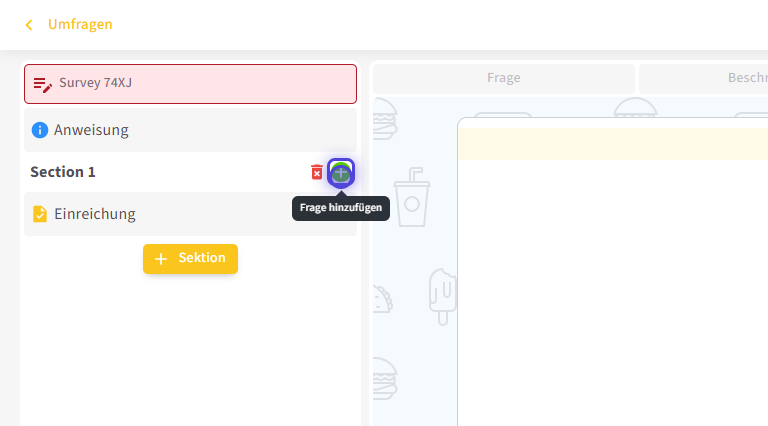Click the popsicle background icon
The height and width of the screenshot is (426, 768).
(441, 295)
